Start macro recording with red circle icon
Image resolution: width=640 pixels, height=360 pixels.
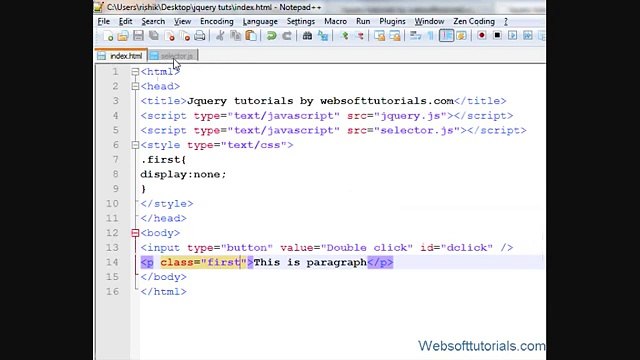pyautogui.click(x=482, y=36)
